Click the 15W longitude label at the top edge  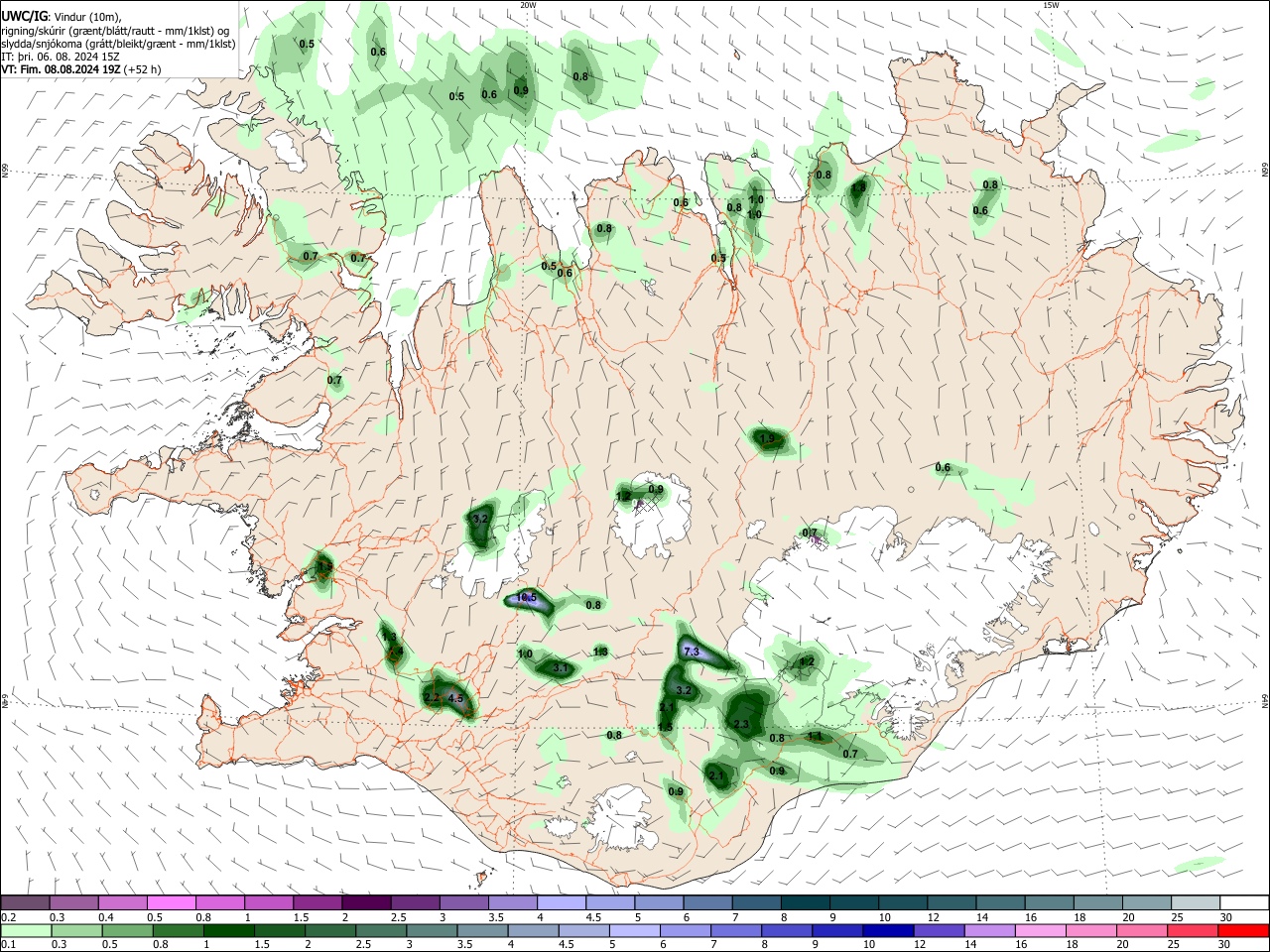coord(1051,5)
